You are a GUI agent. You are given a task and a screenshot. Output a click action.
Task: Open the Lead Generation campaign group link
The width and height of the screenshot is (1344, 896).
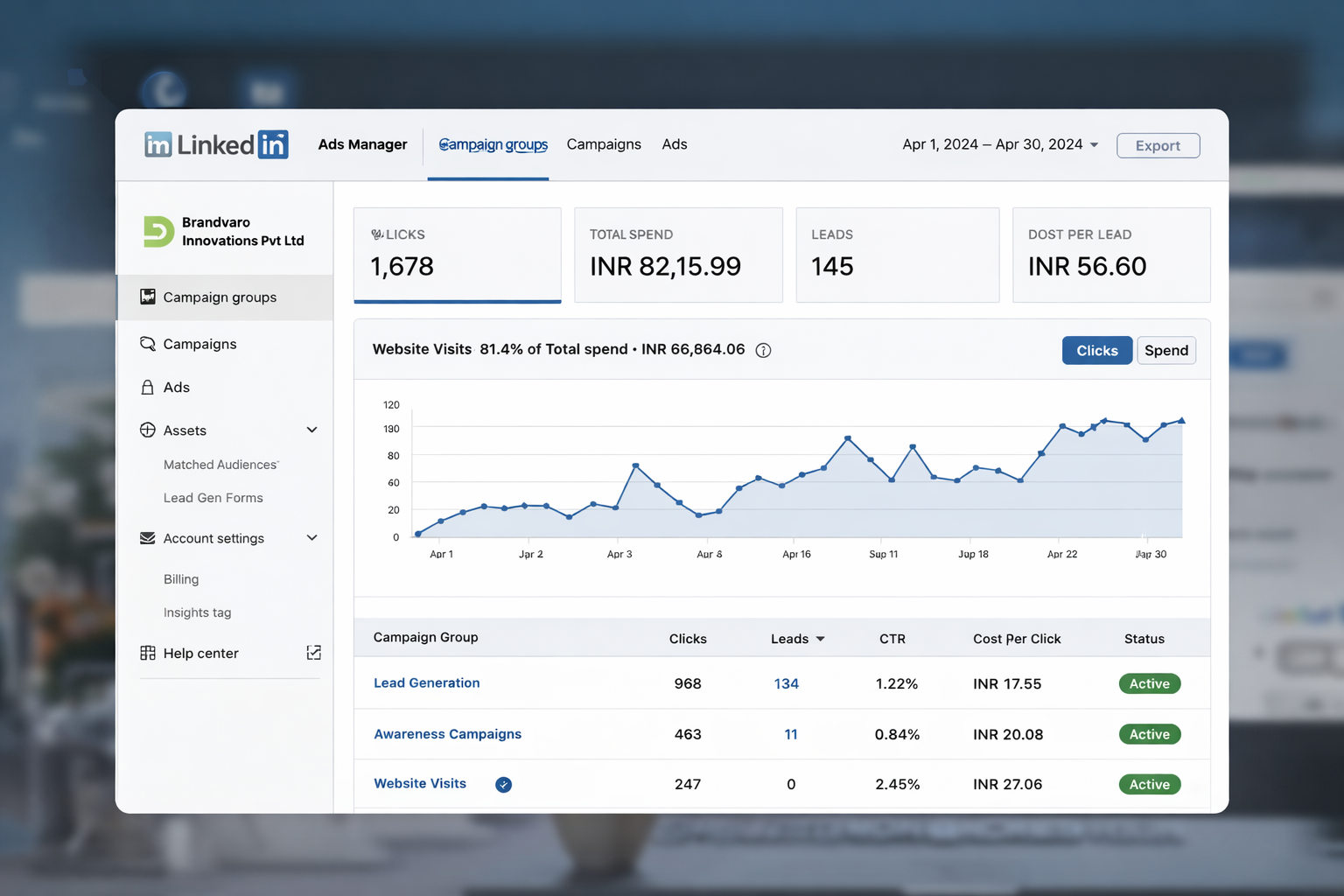tap(427, 683)
